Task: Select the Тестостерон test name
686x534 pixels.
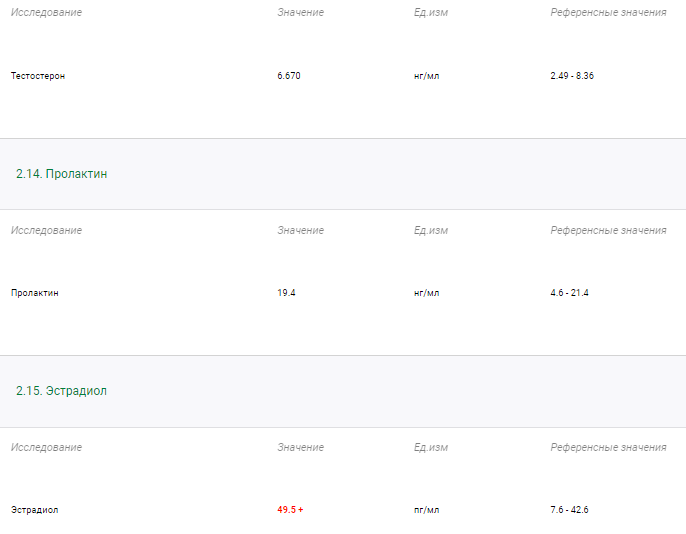Action: pyautogui.click(x=38, y=76)
